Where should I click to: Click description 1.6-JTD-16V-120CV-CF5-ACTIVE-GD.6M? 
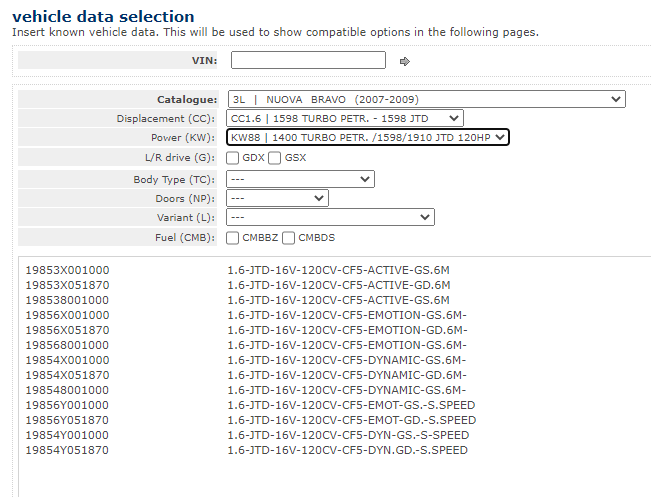(x=339, y=285)
